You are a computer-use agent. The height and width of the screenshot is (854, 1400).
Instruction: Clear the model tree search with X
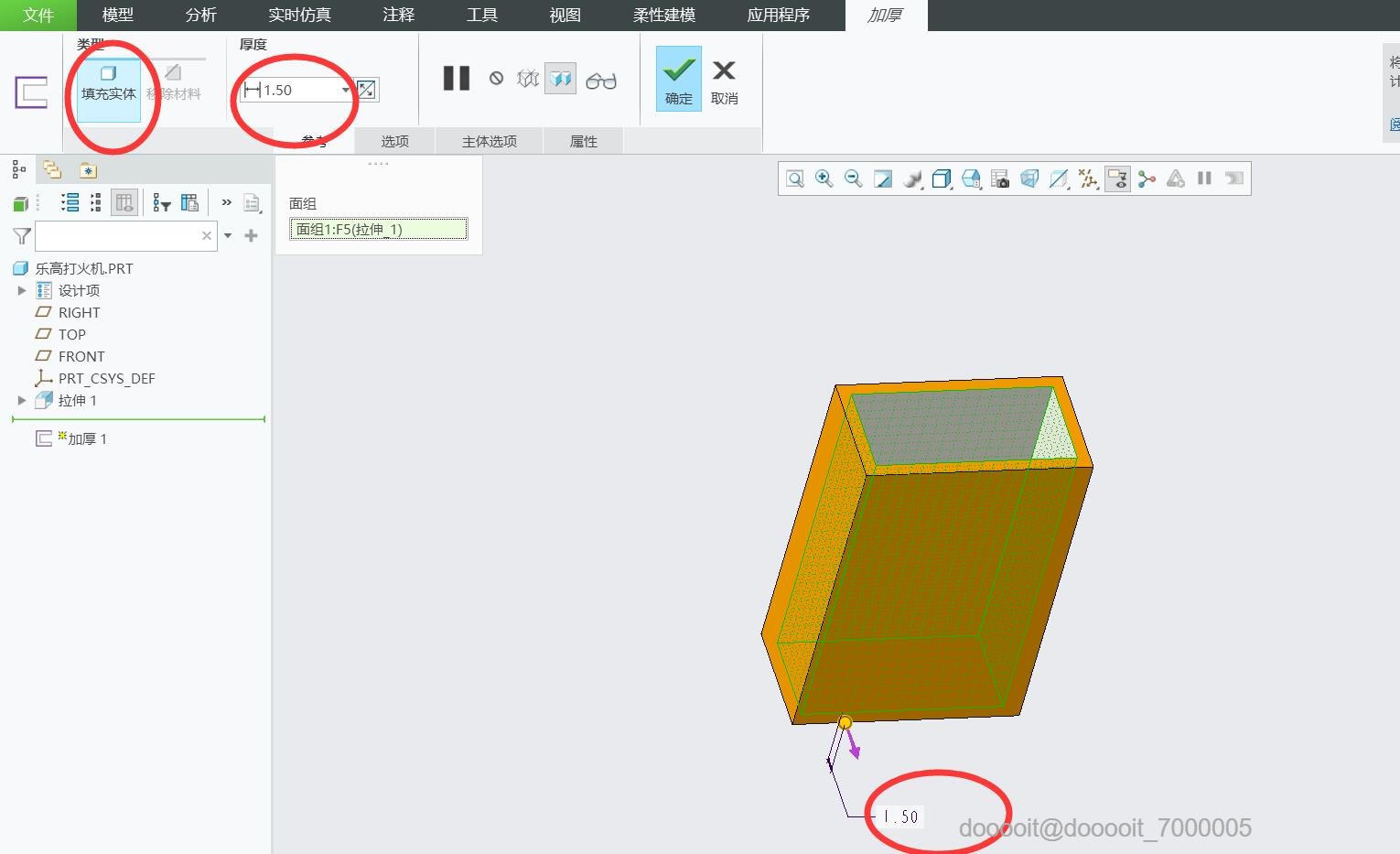tap(207, 235)
